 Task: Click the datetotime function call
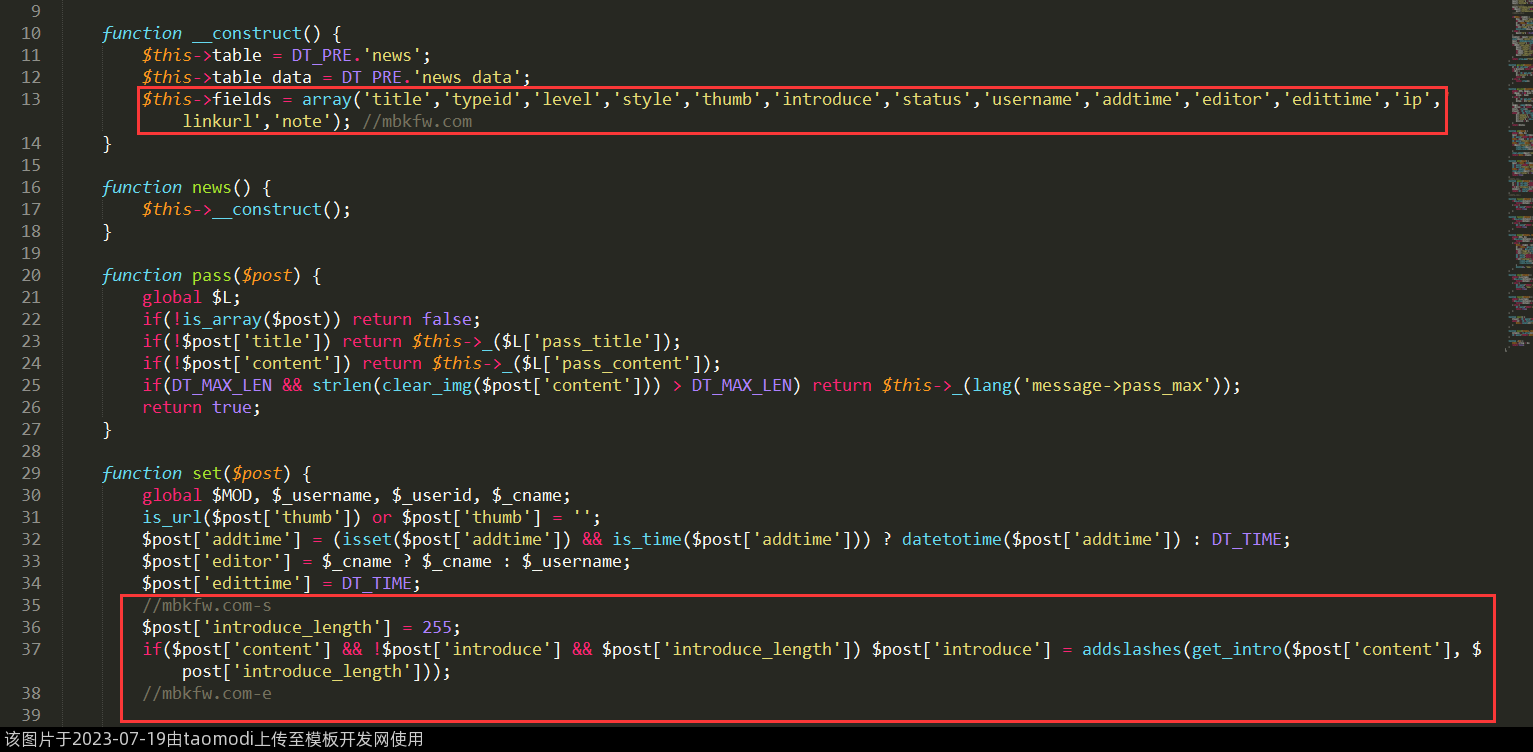coord(951,539)
